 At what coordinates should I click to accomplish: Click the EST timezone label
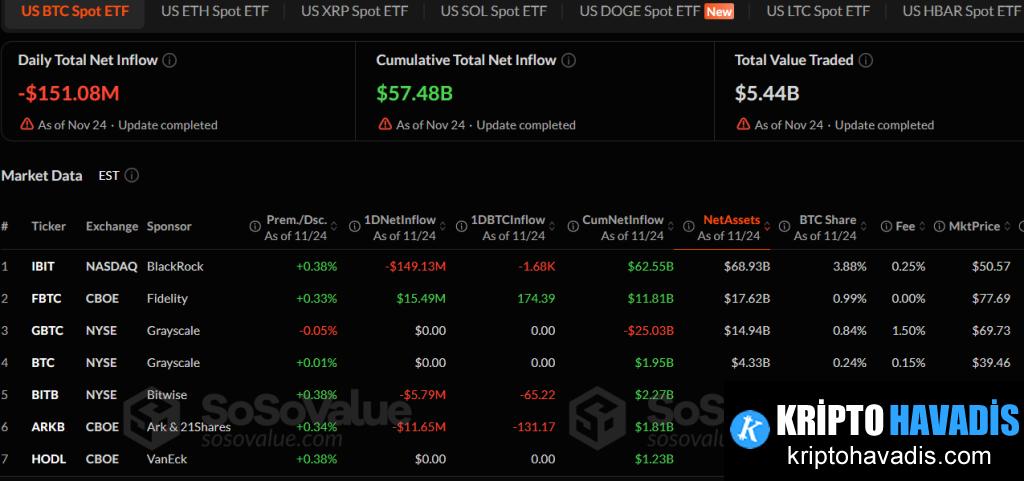pos(108,176)
